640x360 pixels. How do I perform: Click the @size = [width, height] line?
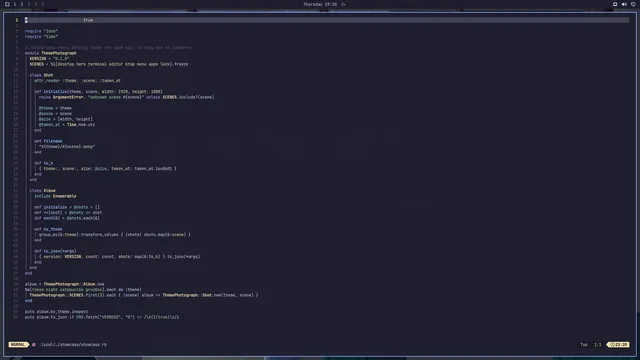pos(66,119)
